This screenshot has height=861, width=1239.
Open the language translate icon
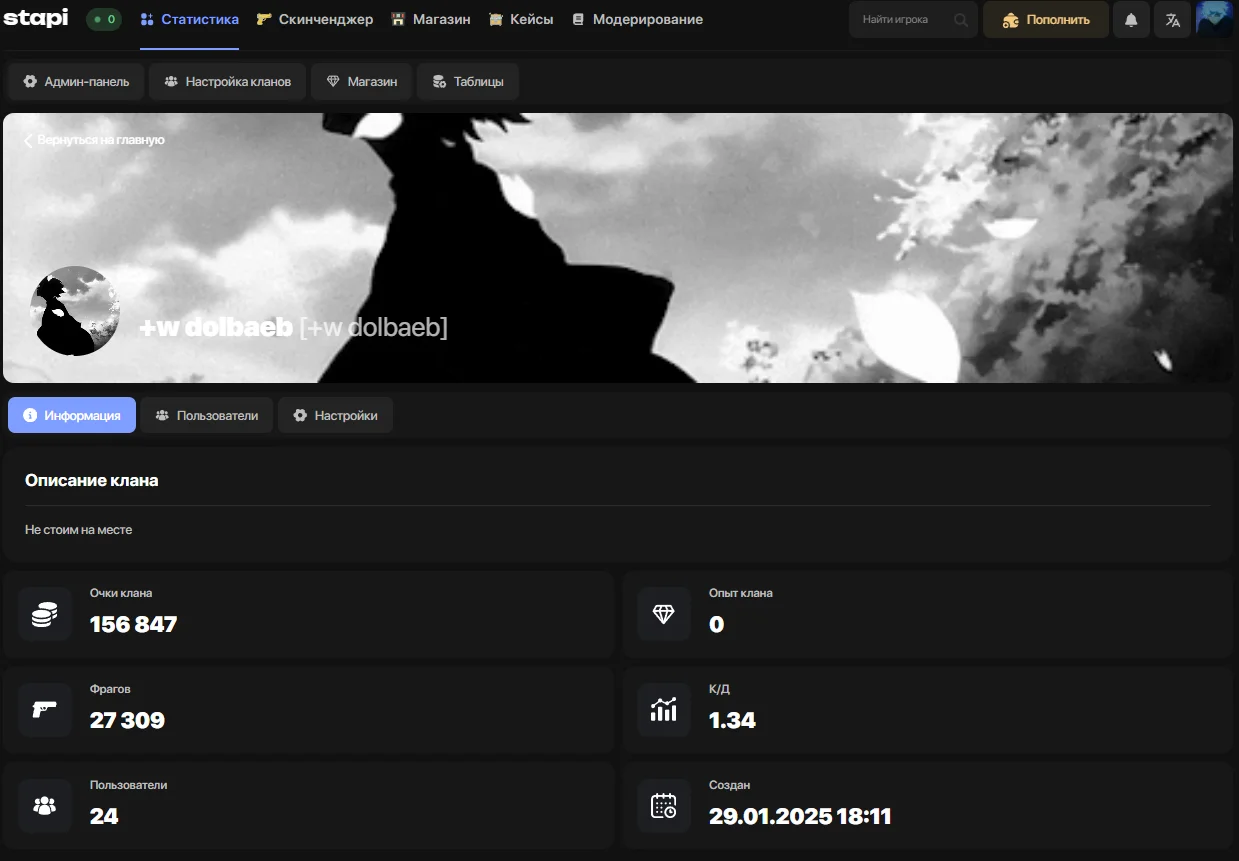1173,20
